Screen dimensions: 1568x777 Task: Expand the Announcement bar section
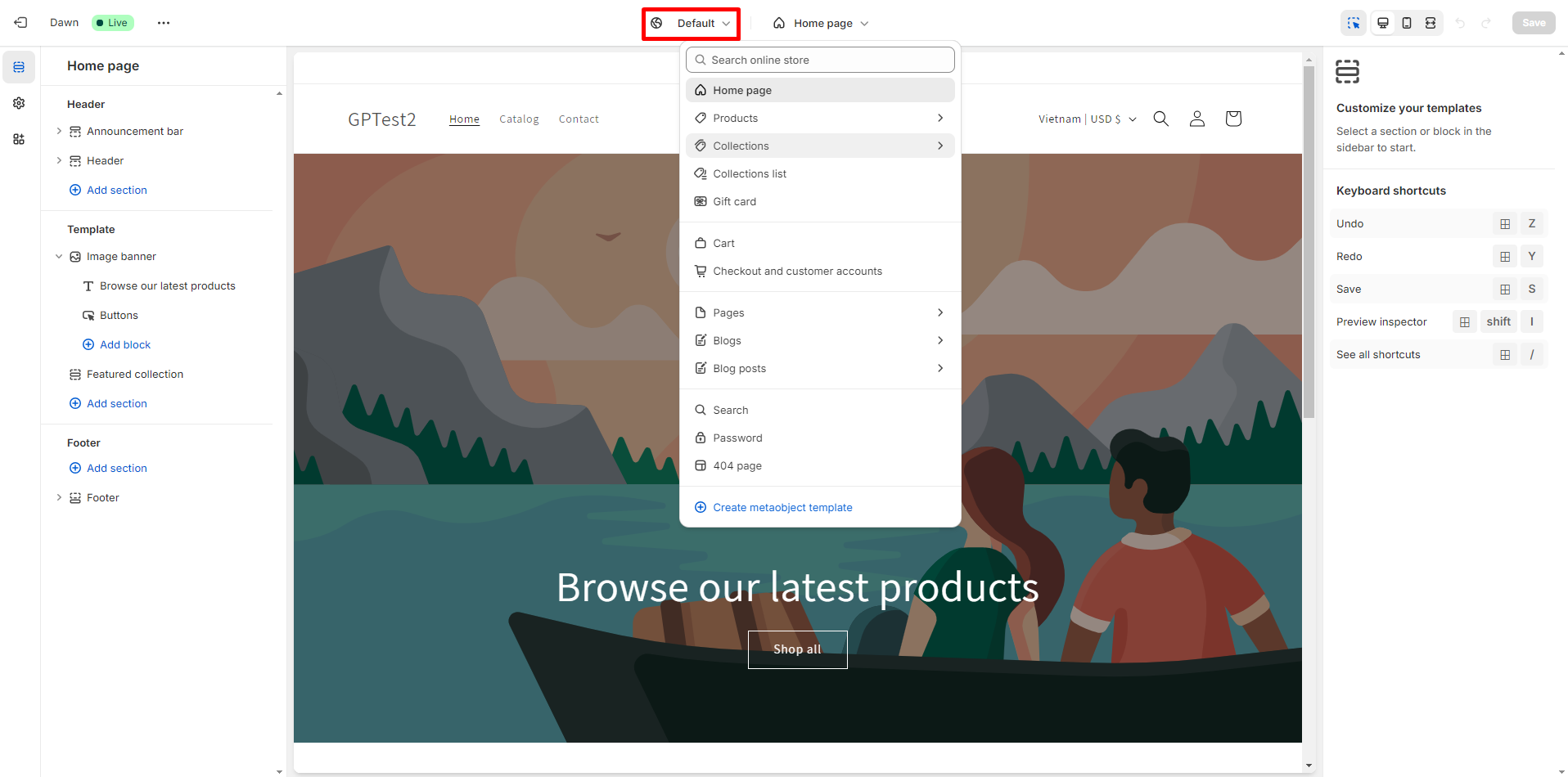58,131
